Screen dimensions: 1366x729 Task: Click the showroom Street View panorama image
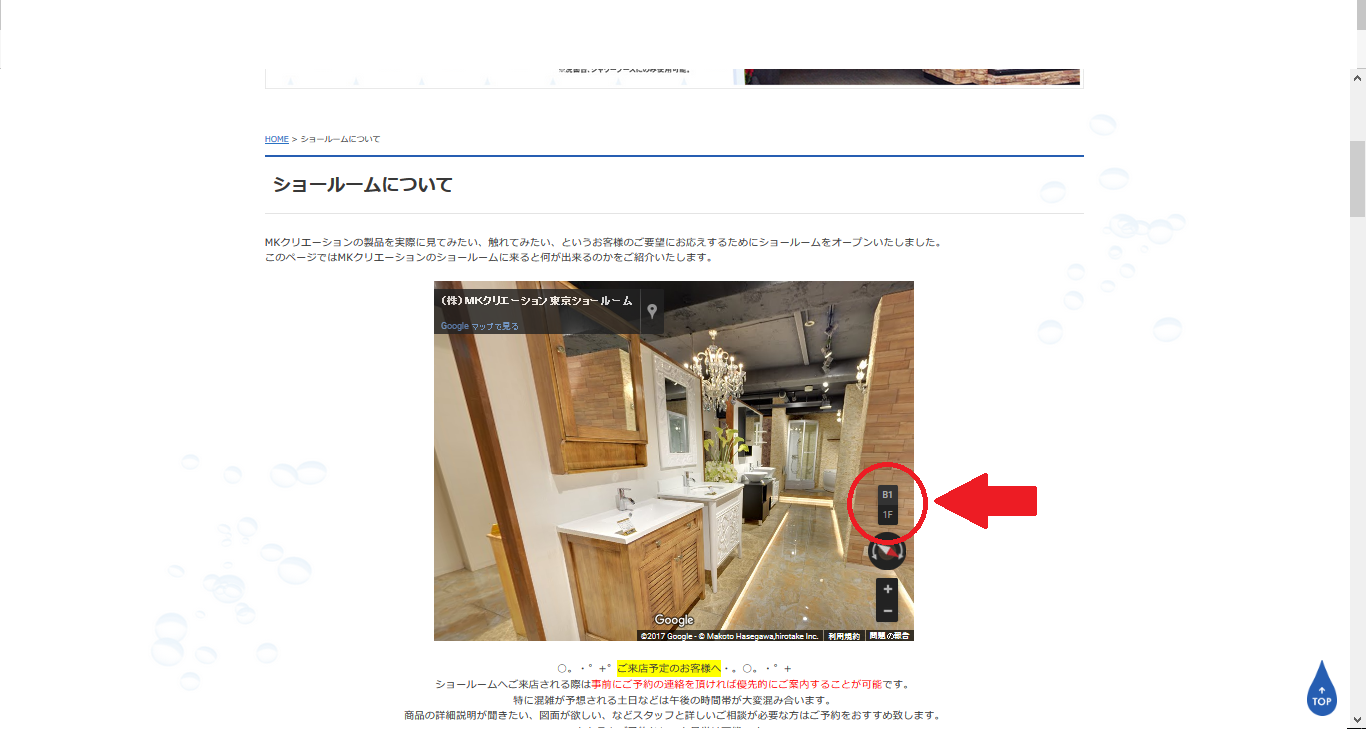[x=673, y=460]
